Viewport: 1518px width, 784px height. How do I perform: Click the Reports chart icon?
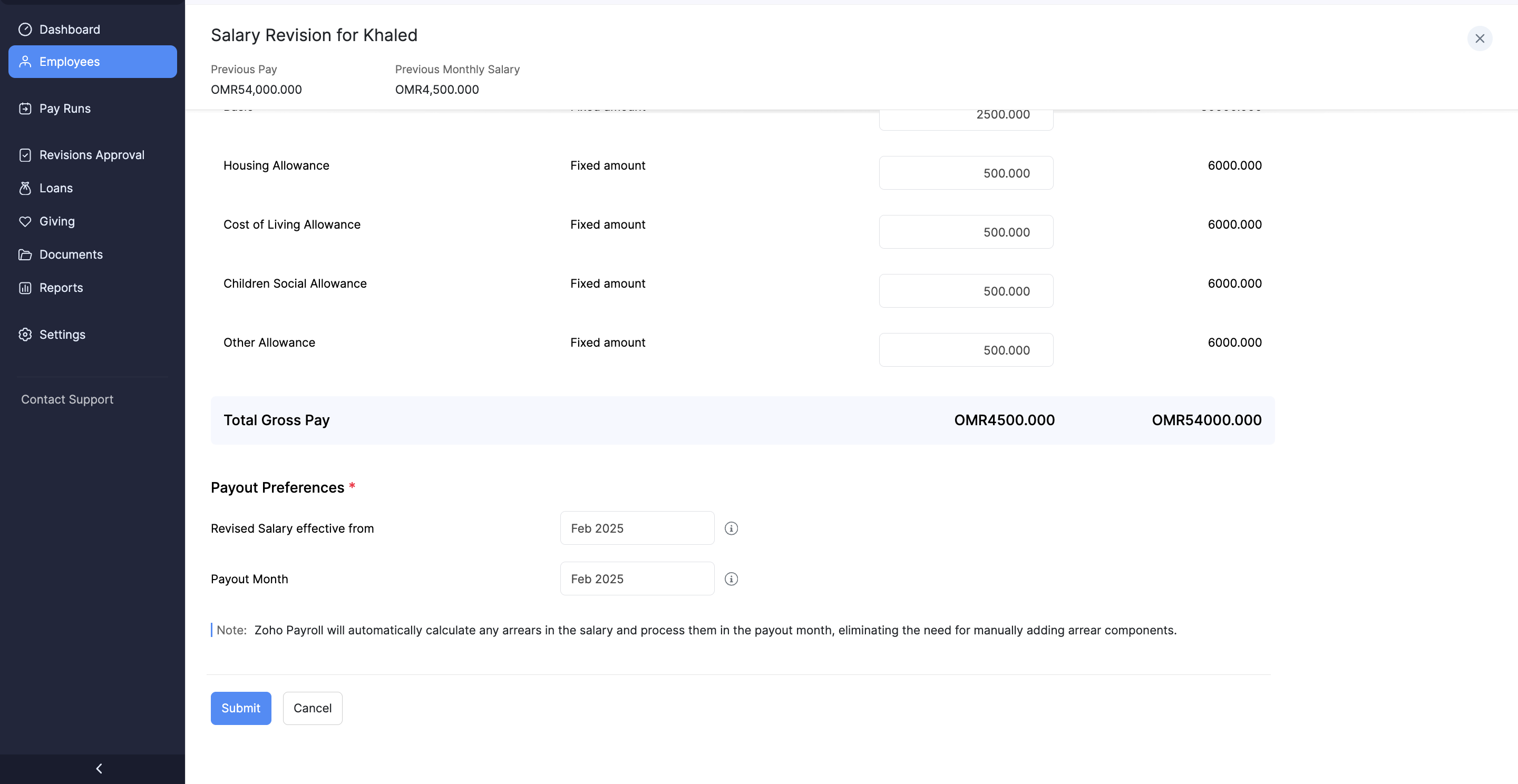click(x=25, y=288)
